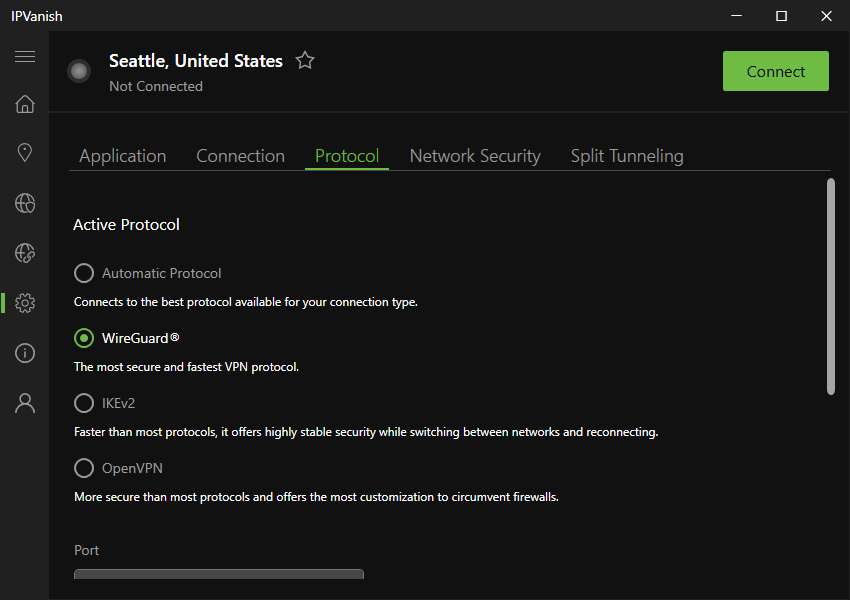Go to the Split Tunneling tab
Image resolution: width=850 pixels, height=600 pixels.
click(x=627, y=156)
